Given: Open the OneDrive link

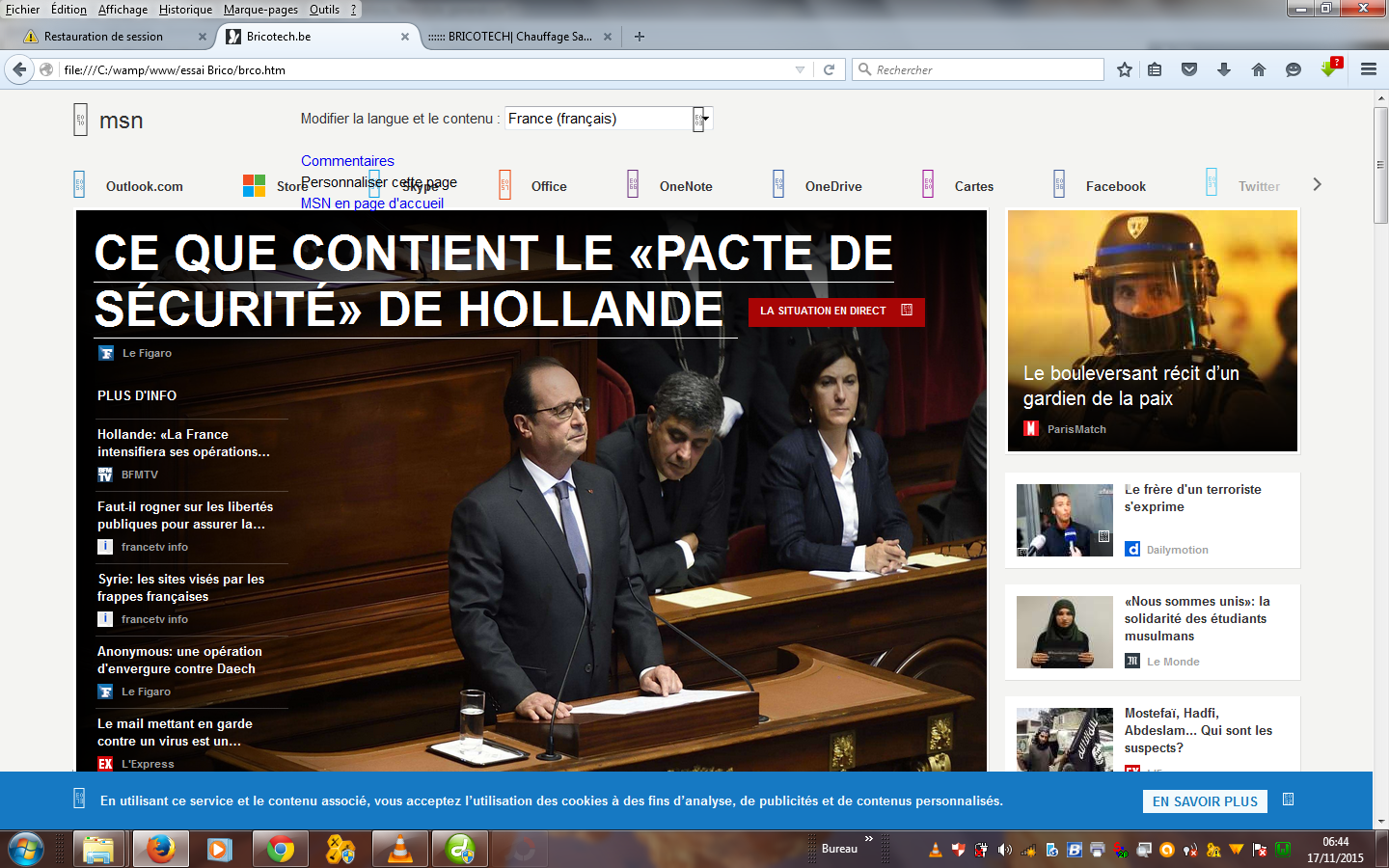Looking at the screenshot, I should (833, 186).
